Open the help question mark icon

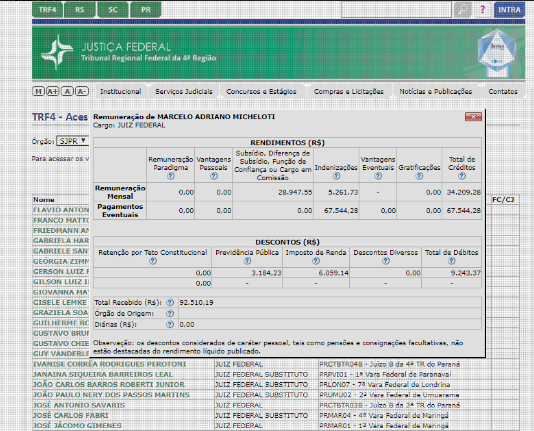(483, 10)
